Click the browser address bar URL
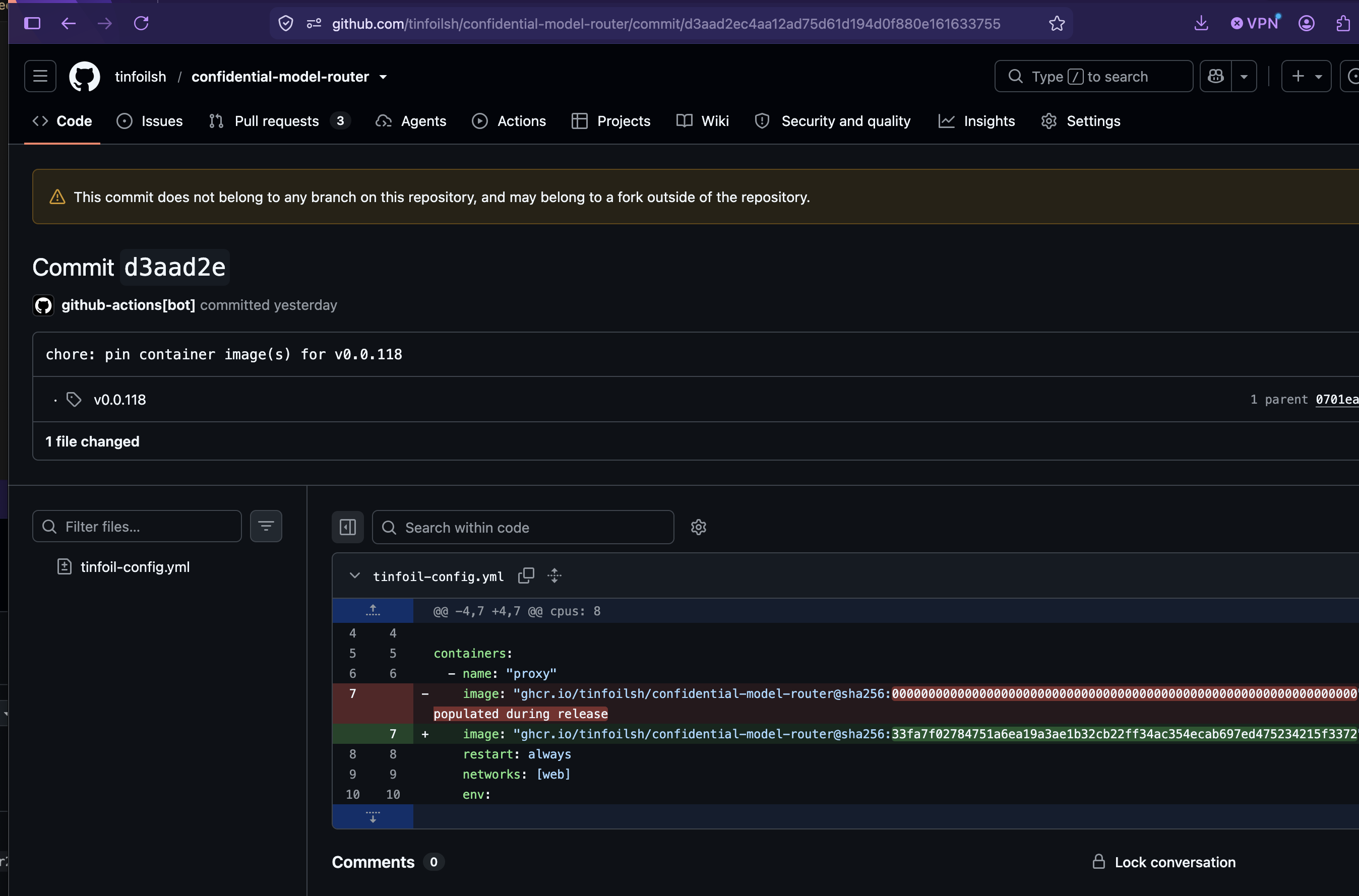The width and height of the screenshot is (1359, 896). tap(666, 23)
